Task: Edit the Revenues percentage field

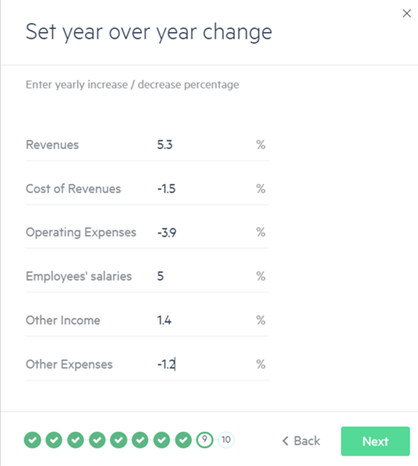Action: pyautogui.click(x=203, y=145)
